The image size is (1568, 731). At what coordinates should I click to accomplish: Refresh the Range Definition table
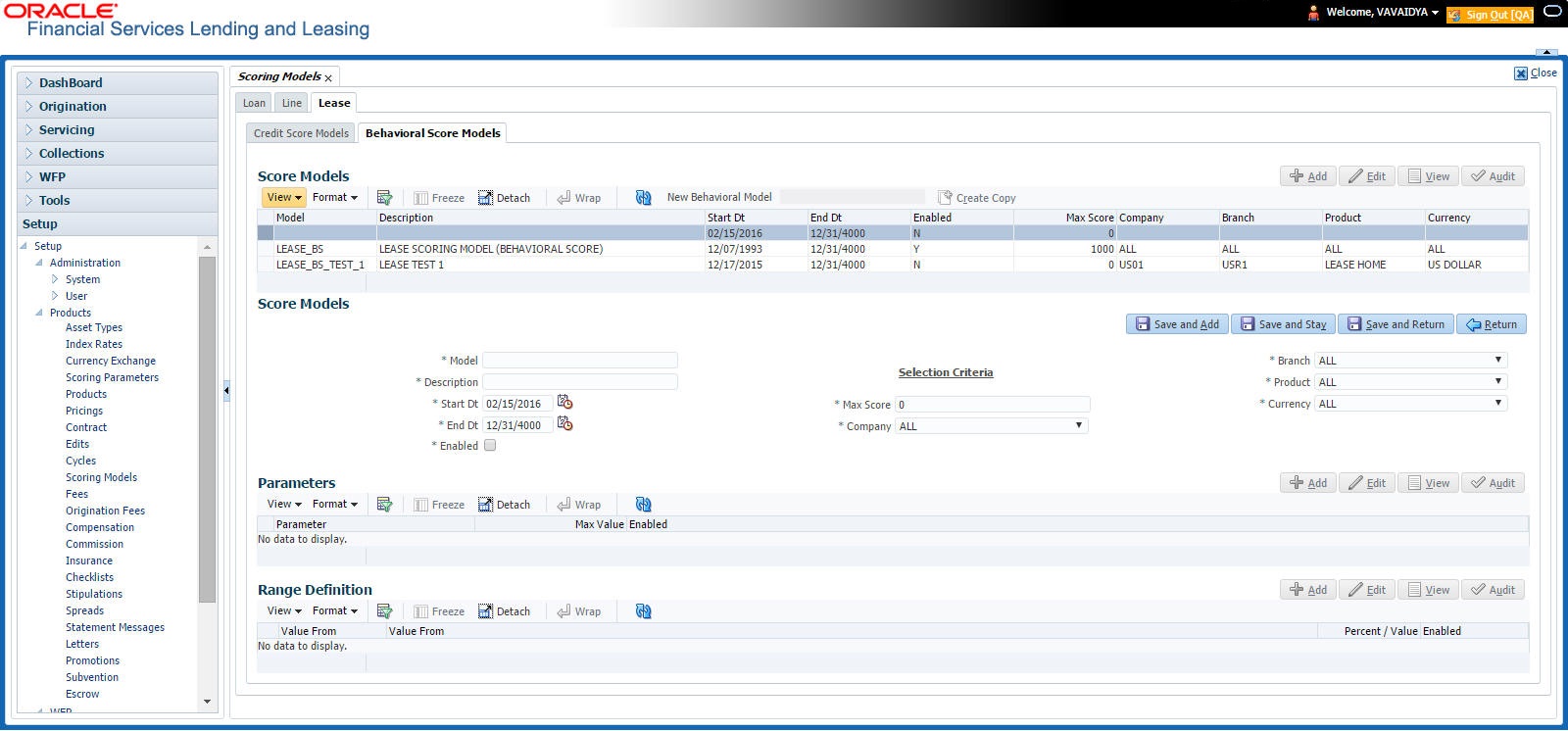pyautogui.click(x=643, y=611)
